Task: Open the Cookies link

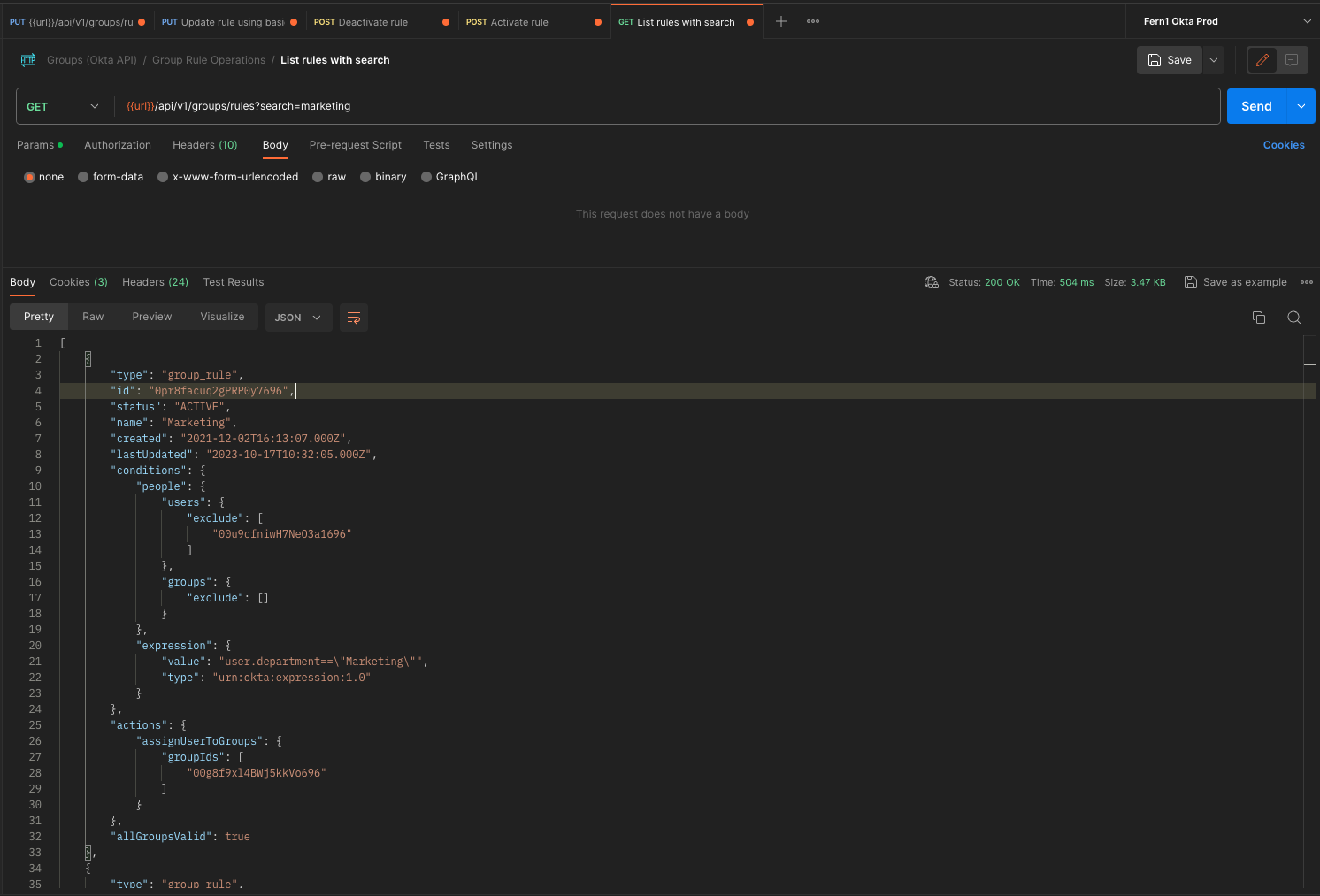Action: point(1284,145)
